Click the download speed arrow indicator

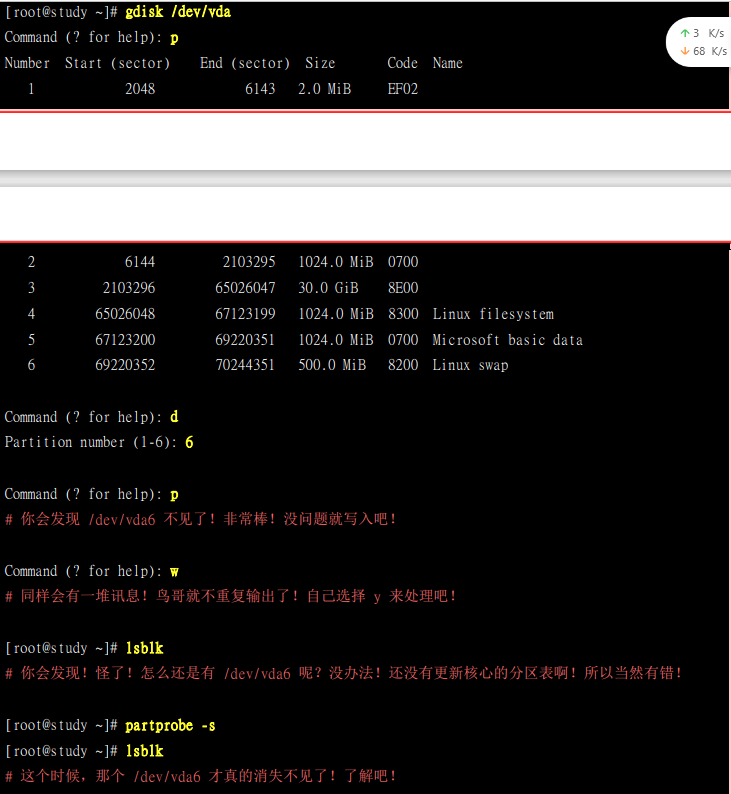tap(685, 51)
